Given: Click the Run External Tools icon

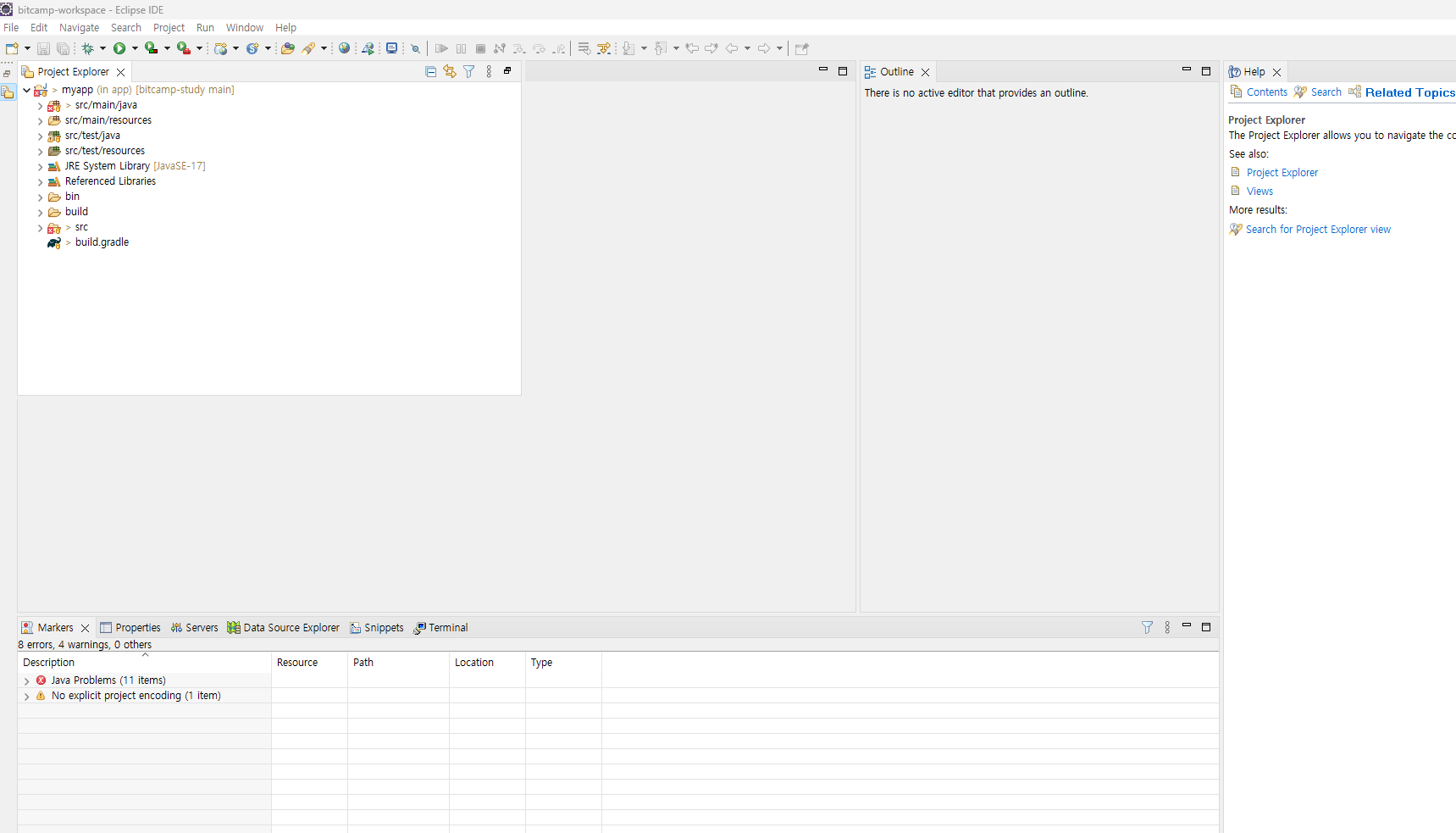Looking at the screenshot, I should coord(184,48).
